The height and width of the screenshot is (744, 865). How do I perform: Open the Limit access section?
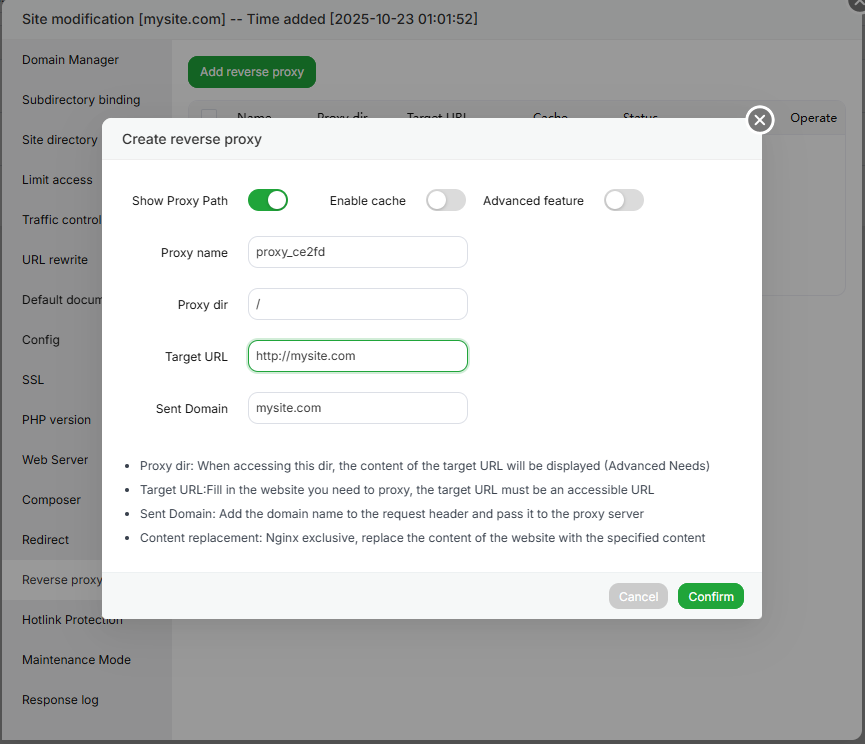click(x=57, y=180)
